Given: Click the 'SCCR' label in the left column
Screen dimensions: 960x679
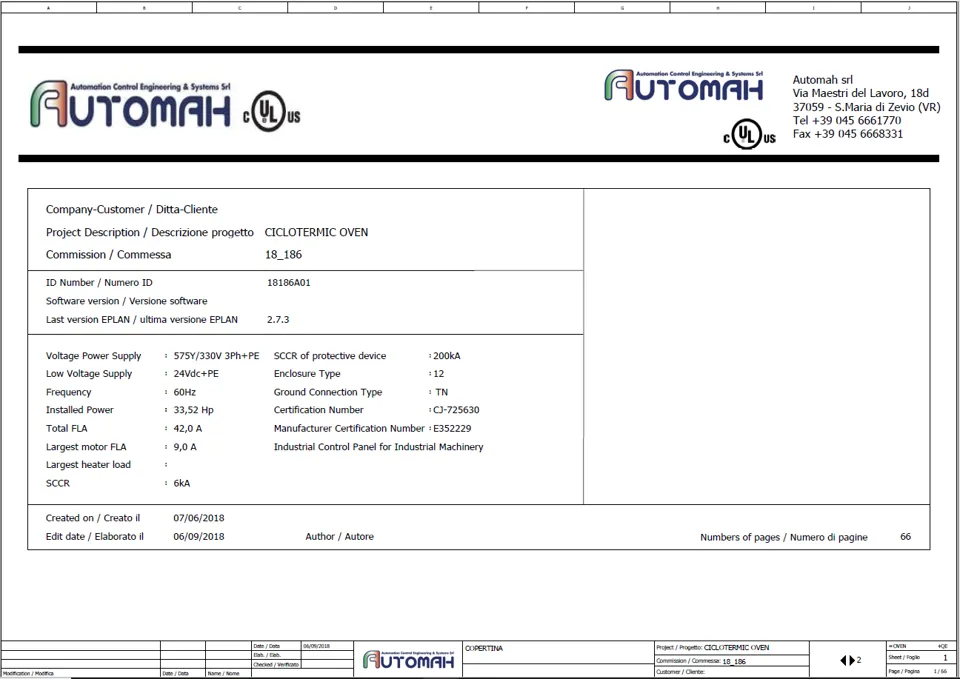Looking at the screenshot, I should [58, 483].
